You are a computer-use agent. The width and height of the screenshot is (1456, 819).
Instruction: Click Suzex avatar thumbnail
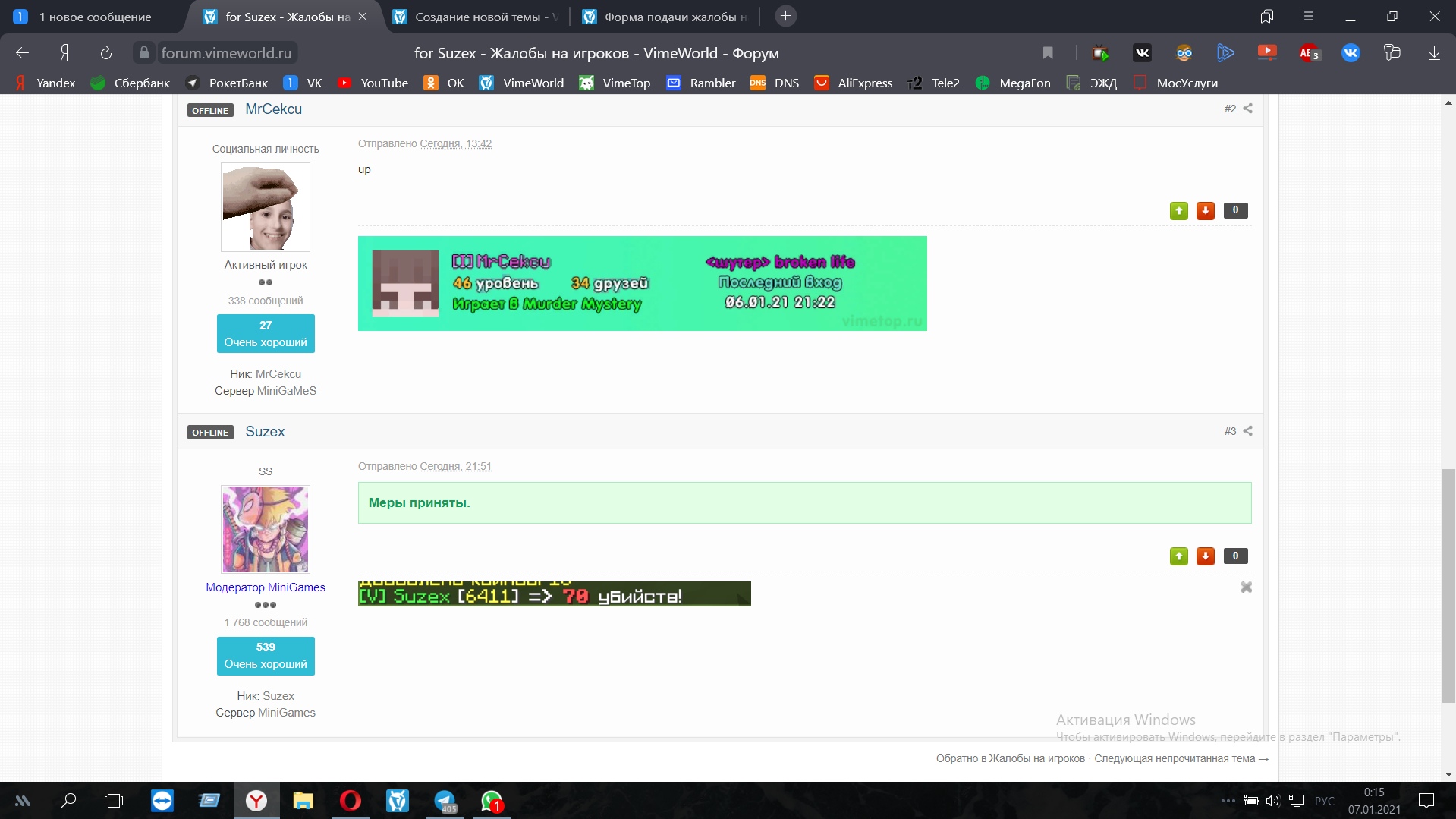tap(266, 529)
